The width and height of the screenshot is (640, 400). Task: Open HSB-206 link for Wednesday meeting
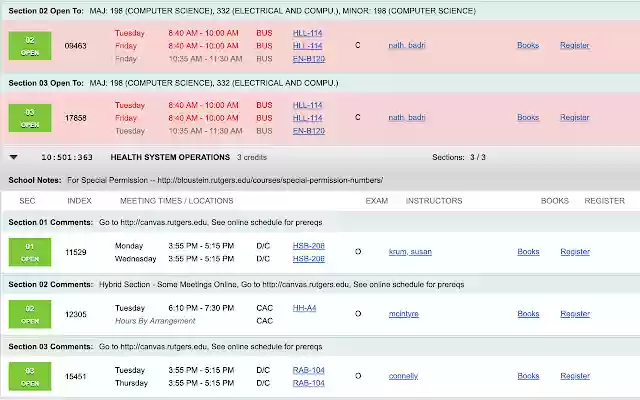click(309, 259)
